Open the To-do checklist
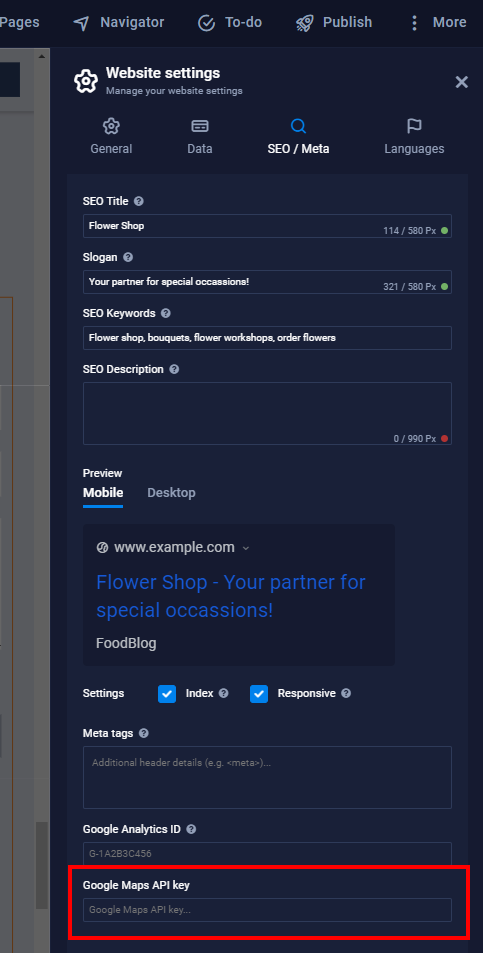Screen dimensions: 483x953 point(230,22)
